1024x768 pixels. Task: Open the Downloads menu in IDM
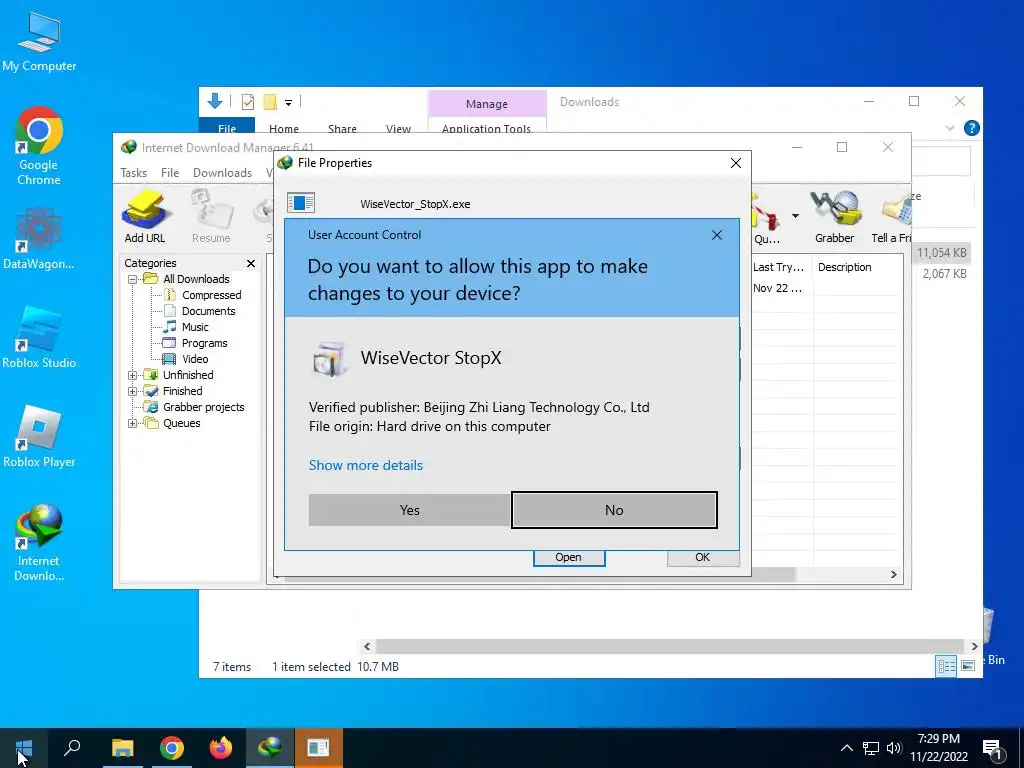222,172
